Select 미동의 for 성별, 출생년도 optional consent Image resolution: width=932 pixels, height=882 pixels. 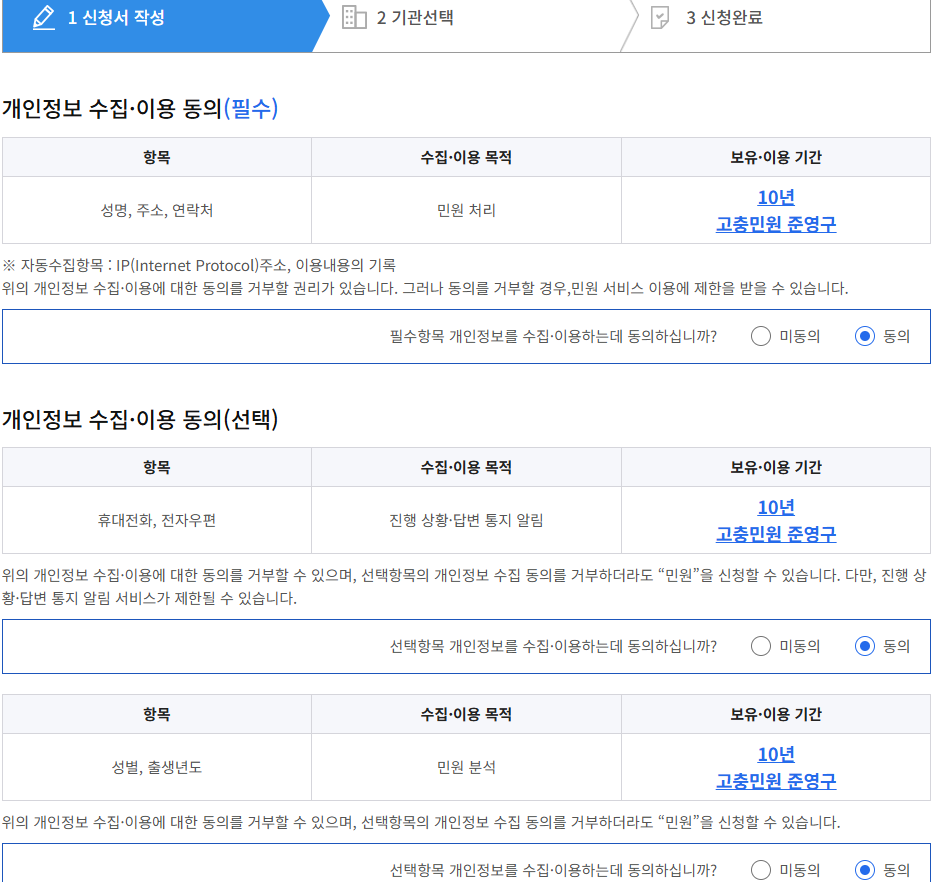pyautogui.click(x=761, y=870)
